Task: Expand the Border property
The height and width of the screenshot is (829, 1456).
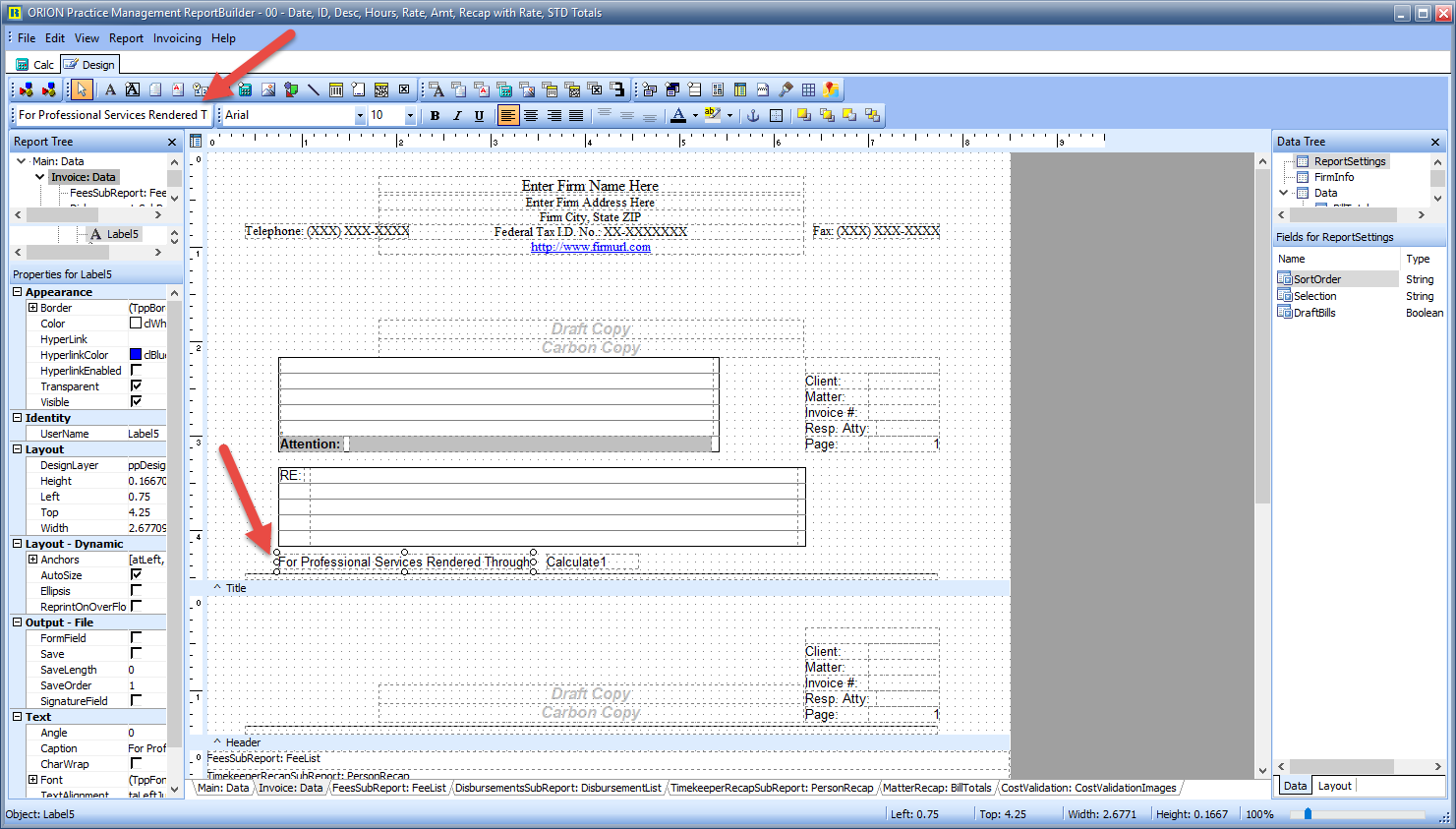Action: click(x=32, y=308)
